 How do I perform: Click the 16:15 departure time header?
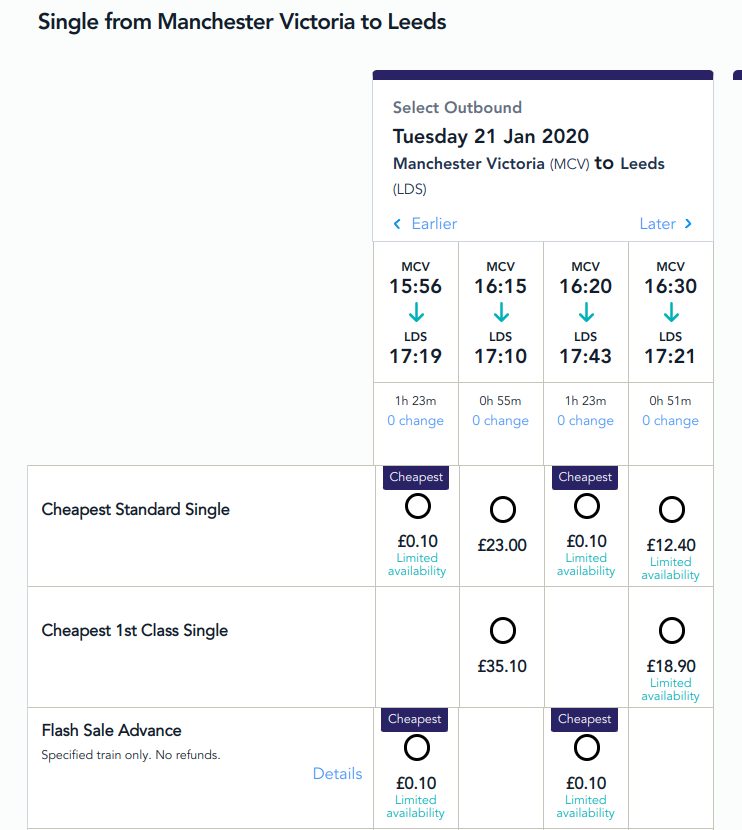point(501,286)
